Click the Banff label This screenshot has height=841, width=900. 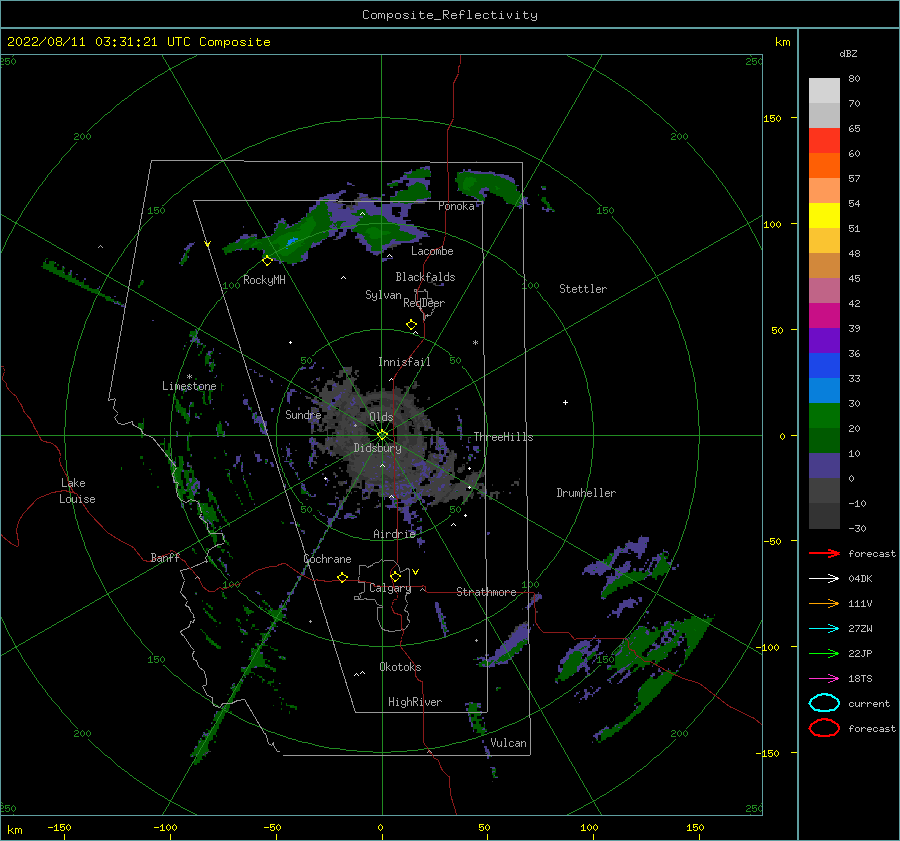pos(165,557)
